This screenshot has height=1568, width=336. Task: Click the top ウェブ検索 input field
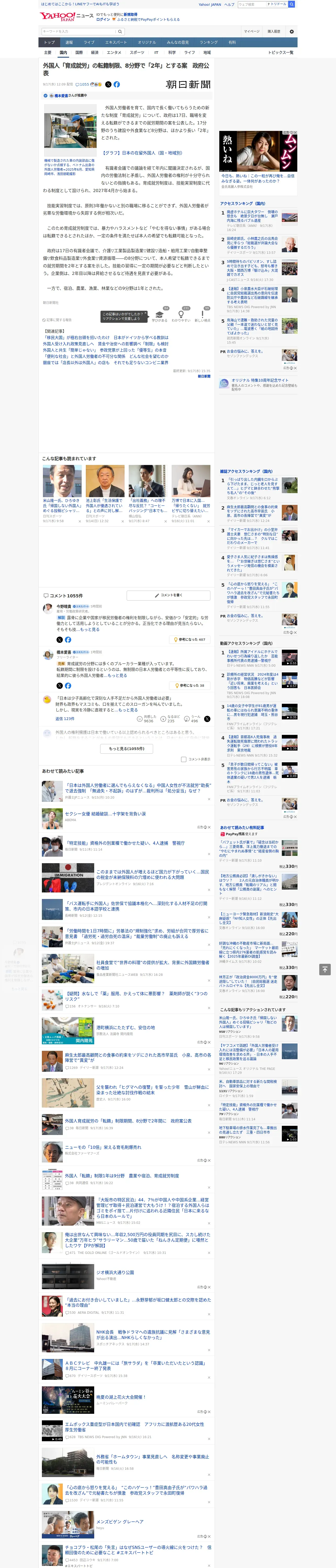252,4
